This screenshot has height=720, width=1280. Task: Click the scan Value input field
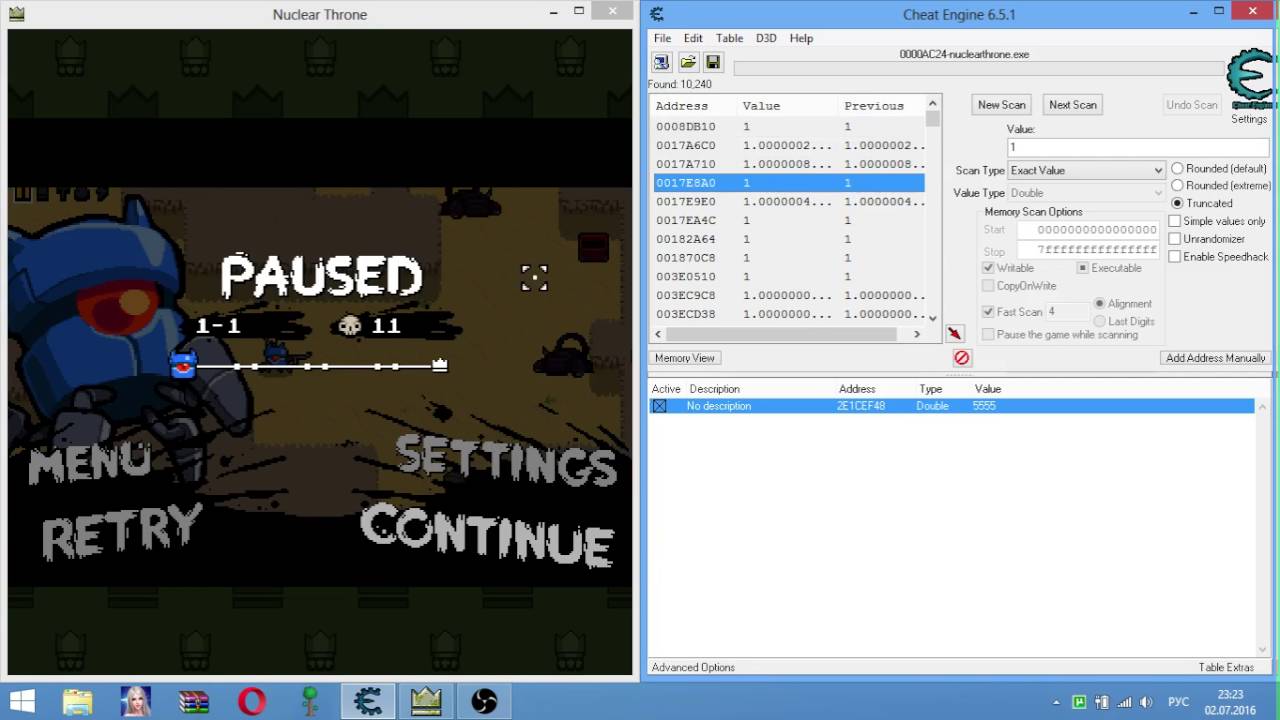point(1137,147)
